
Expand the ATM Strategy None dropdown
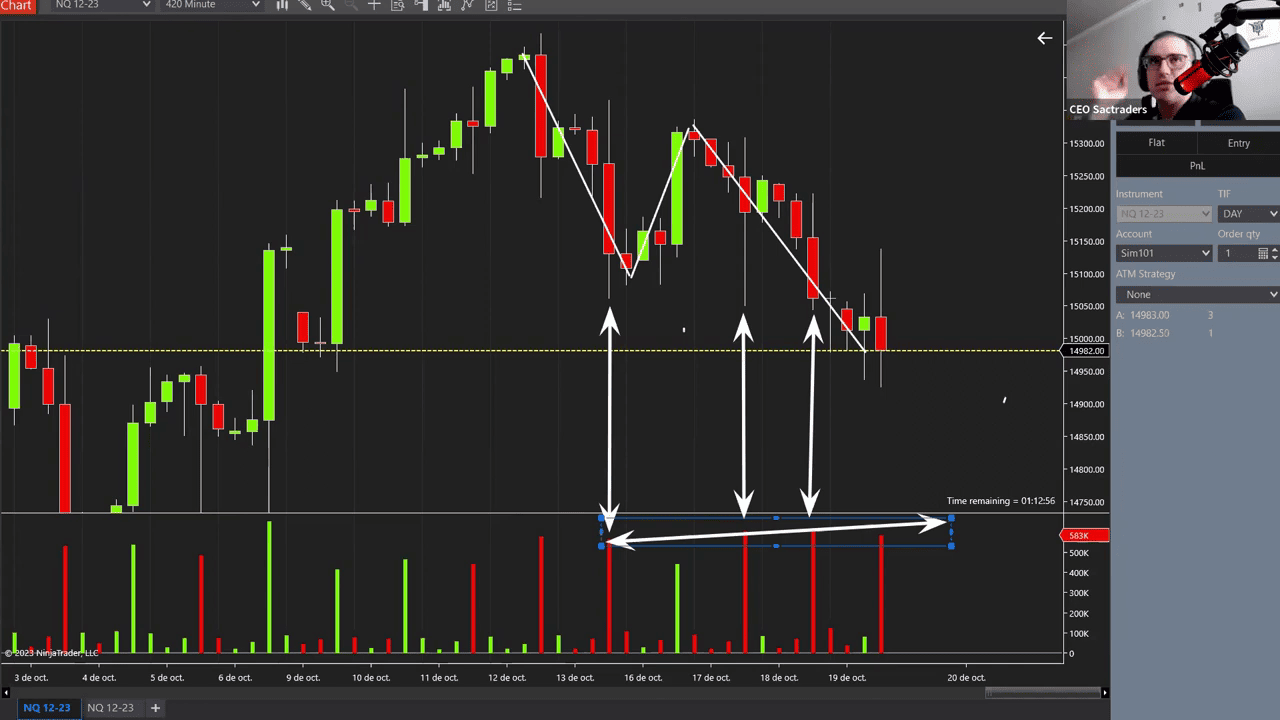pos(1197,294)
